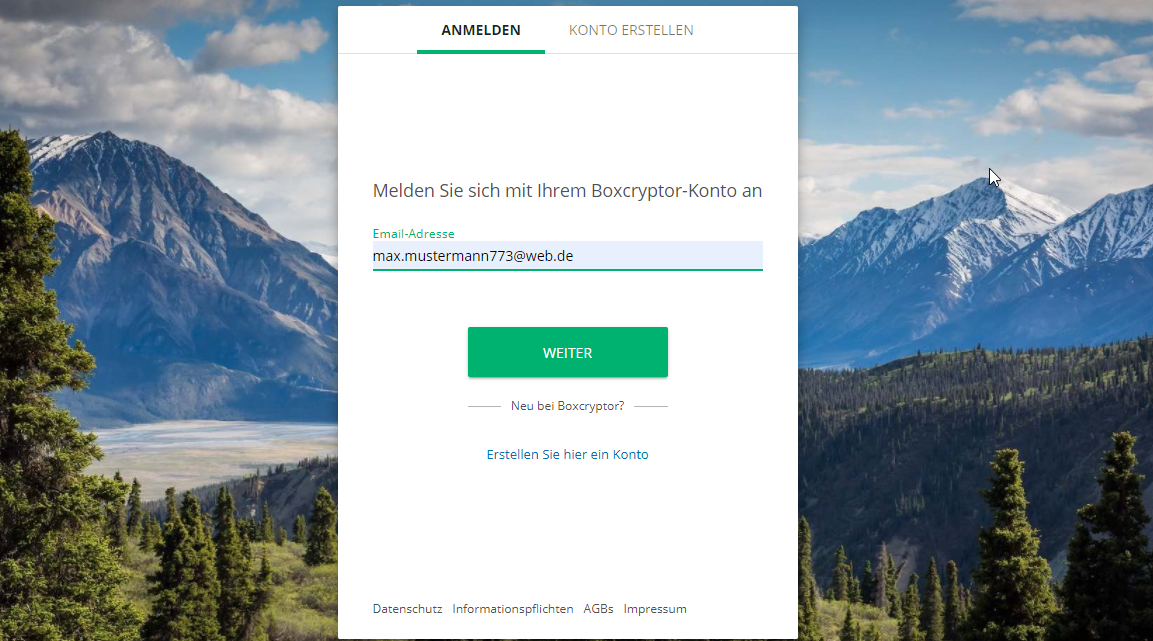Focus the Email-Adresse input field
This screenshot has width=1153, height=641.
click(x=568, y=256)
